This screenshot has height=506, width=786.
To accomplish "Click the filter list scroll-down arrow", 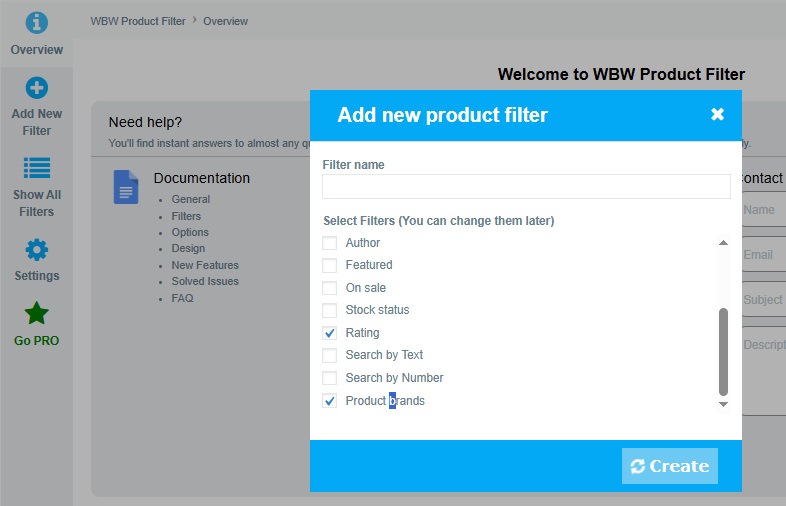I will click(723, 404).
